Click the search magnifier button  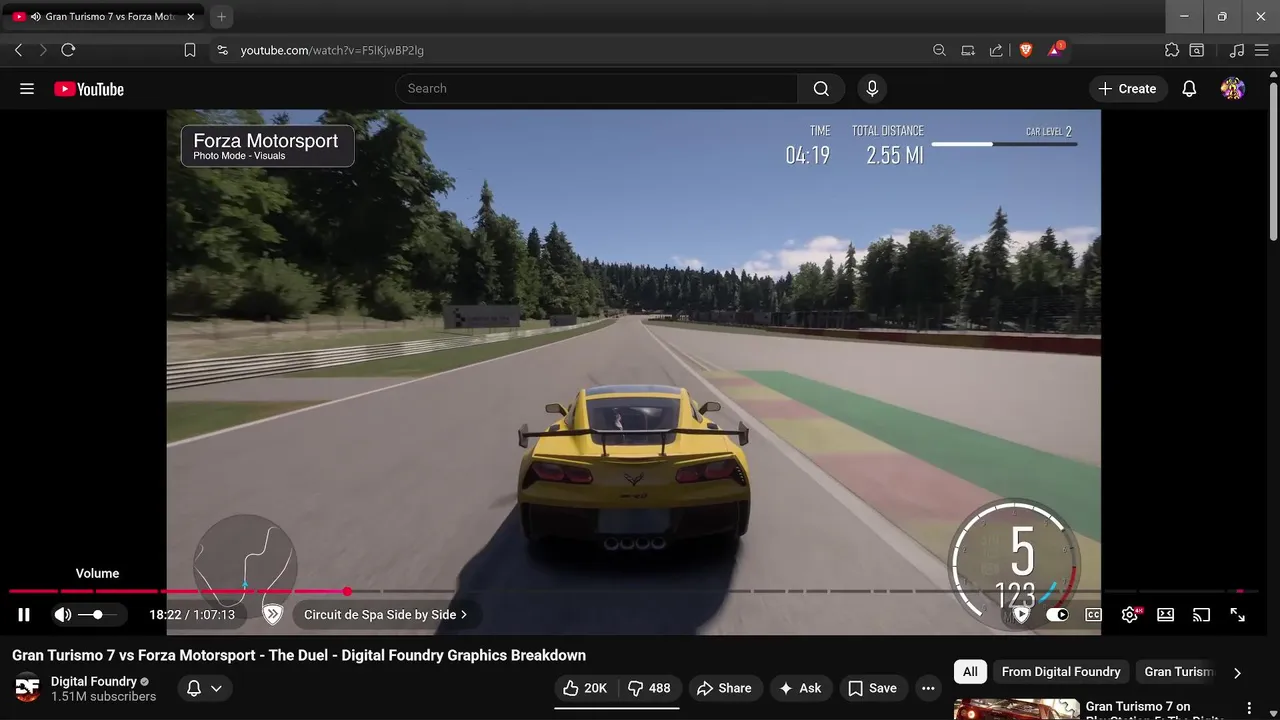[821, 89]
